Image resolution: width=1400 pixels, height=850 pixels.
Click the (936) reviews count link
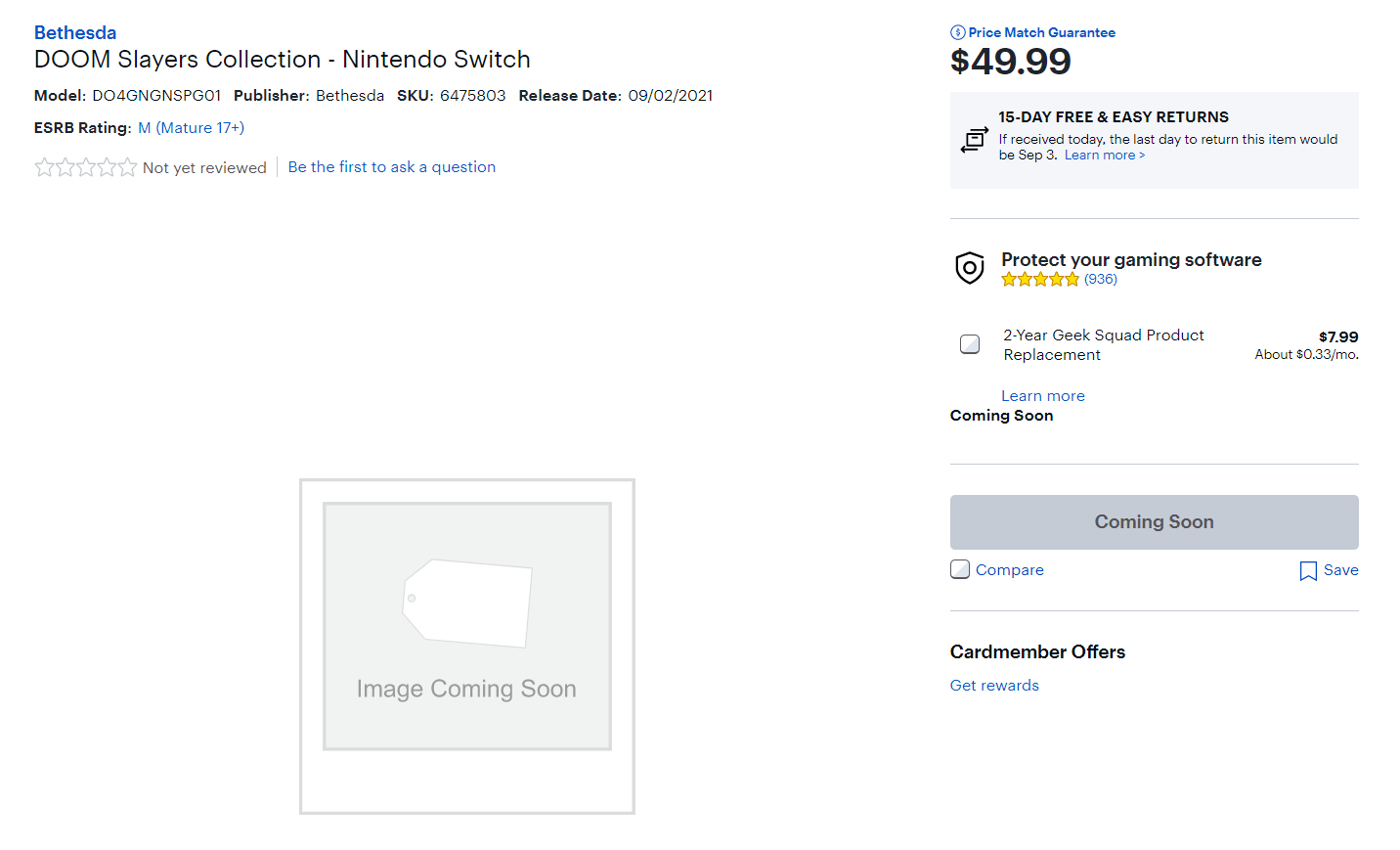click(x=1100, y=279)
